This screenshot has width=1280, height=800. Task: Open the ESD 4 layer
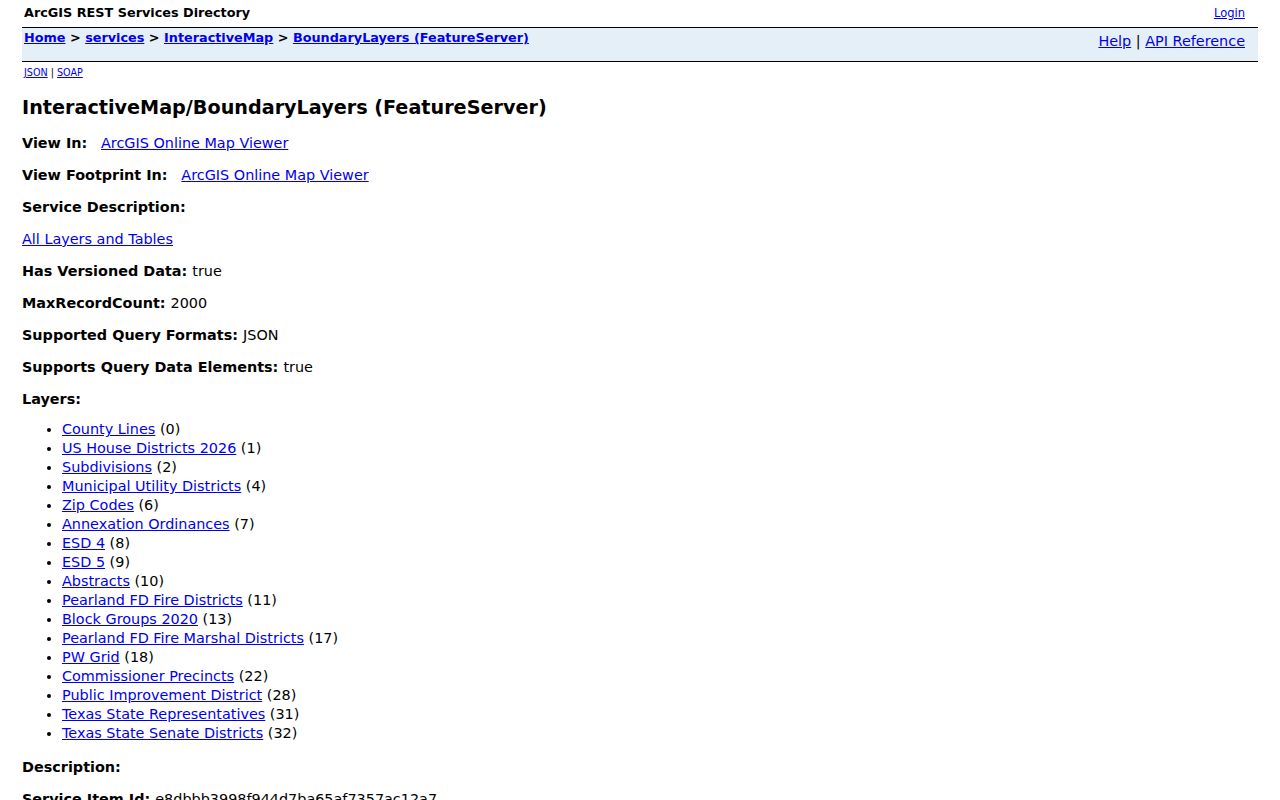(x=83, y=543)
